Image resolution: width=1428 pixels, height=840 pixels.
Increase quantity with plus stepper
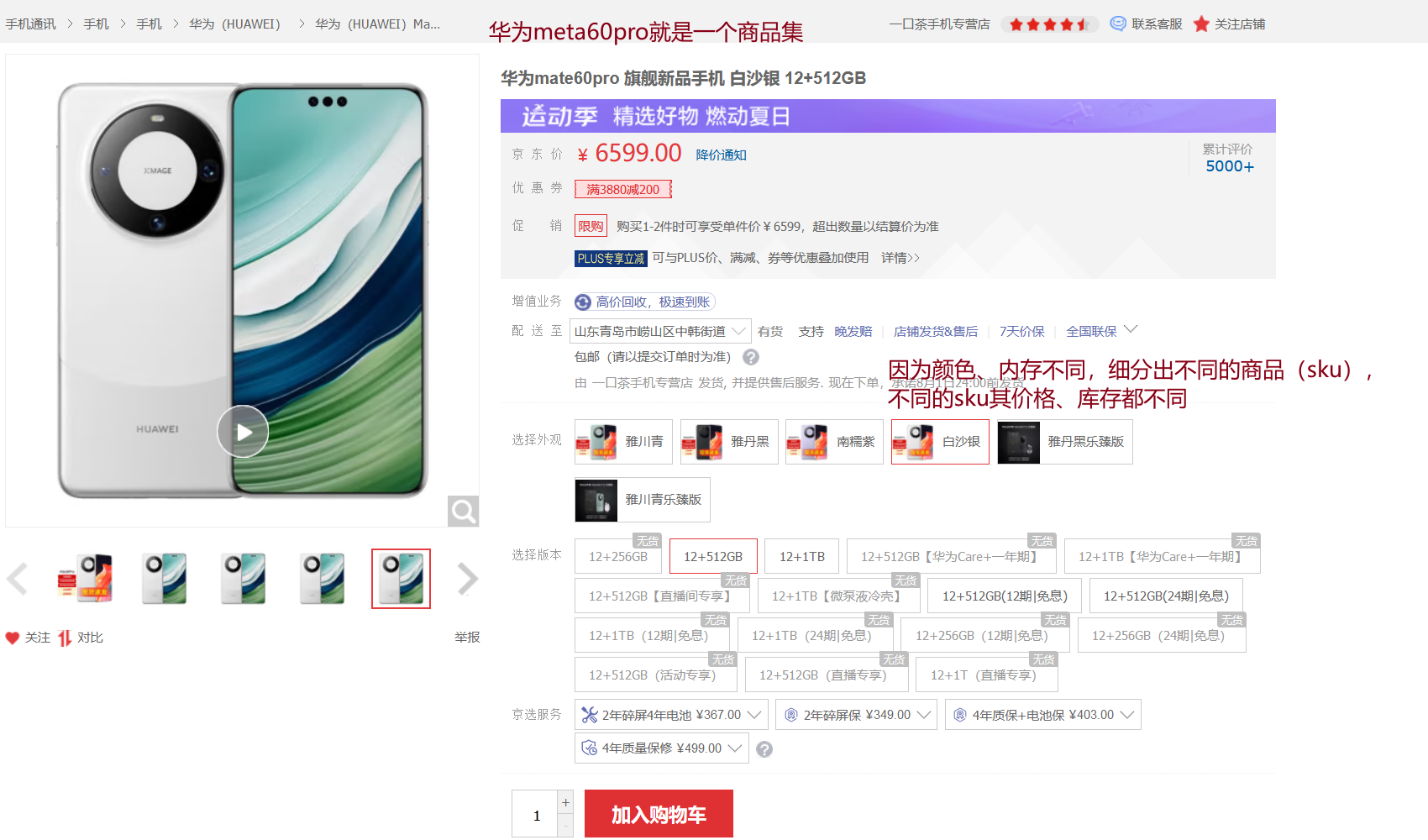(566, 802)
